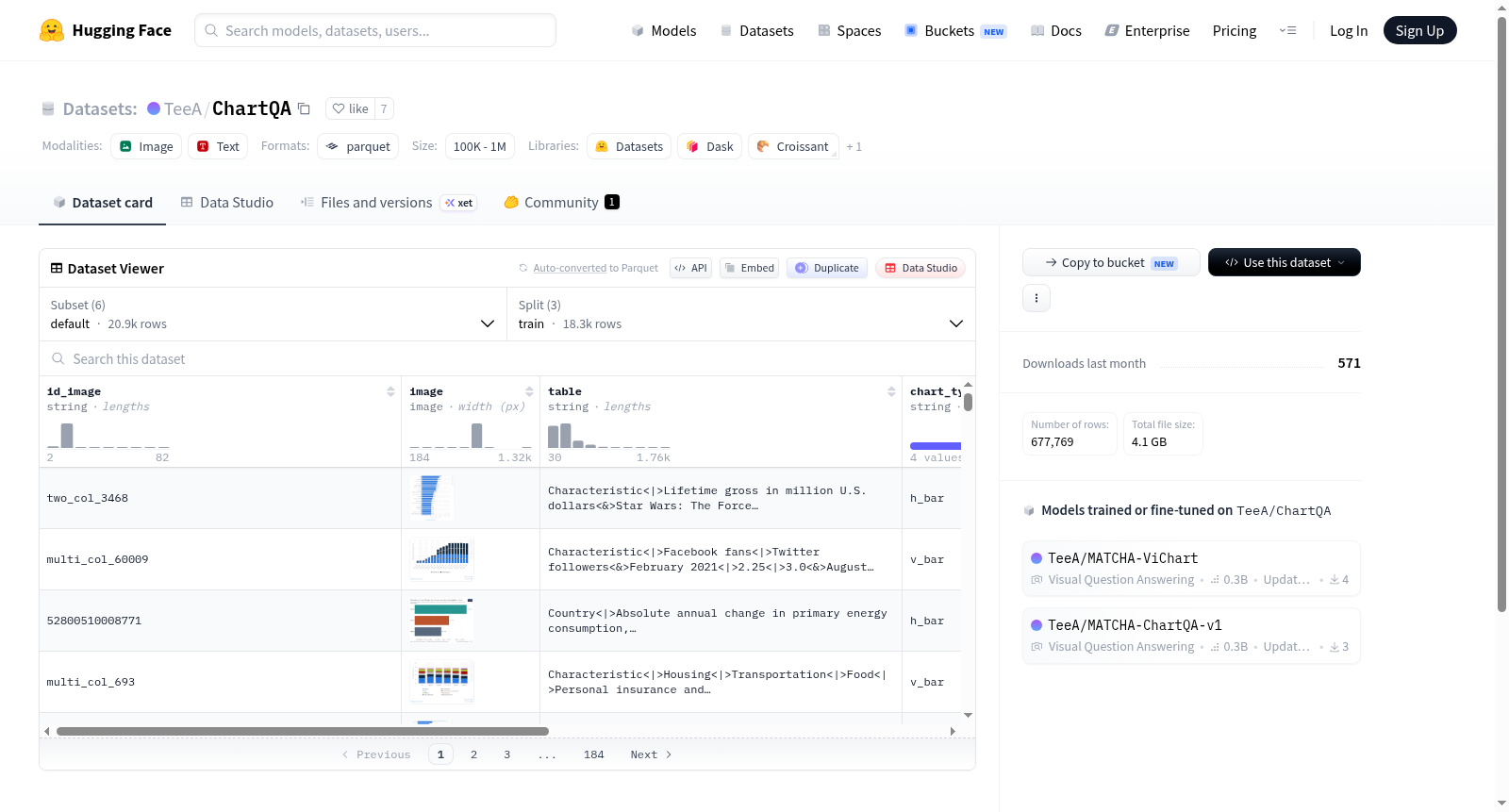Screen dimensions: 1509x812
Task: Click the xet badge
Action: pyautogui.click(x=459, y=203)
